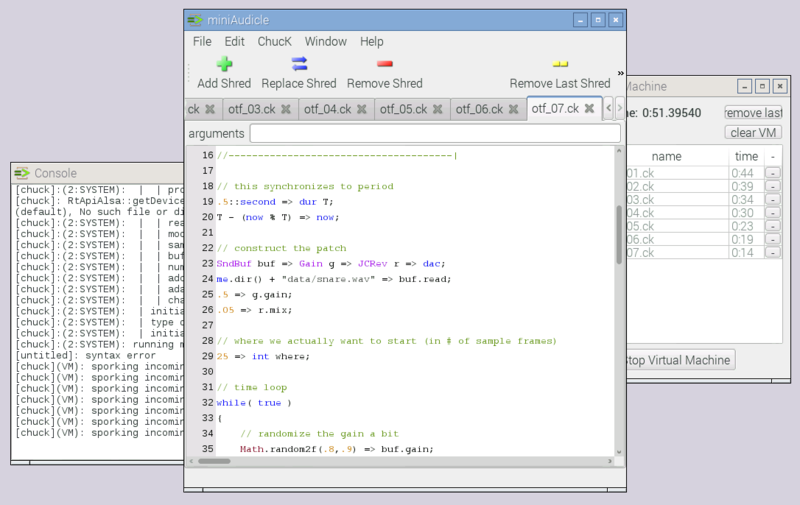Remove the 02.ck shred with minus button

[x=772, y=186]
